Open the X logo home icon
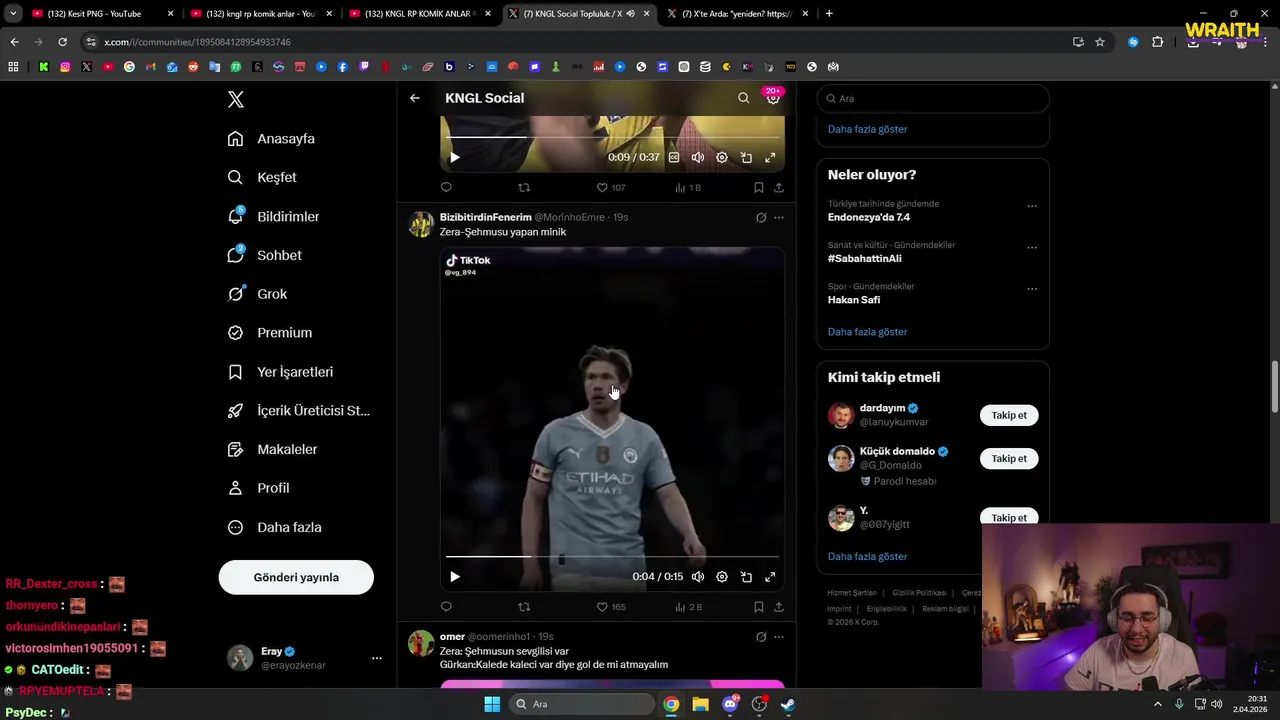Image resolution: width=1280 pixels, height=720 pixels. (236, 99)
